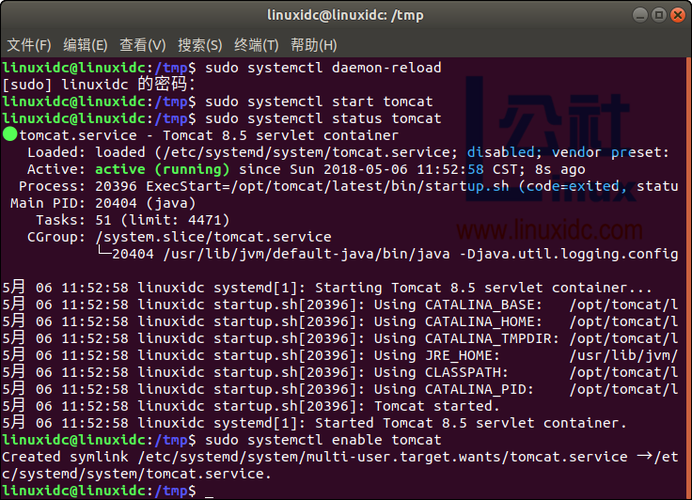Click the final empty prompt with cursor

pos(108,491)
